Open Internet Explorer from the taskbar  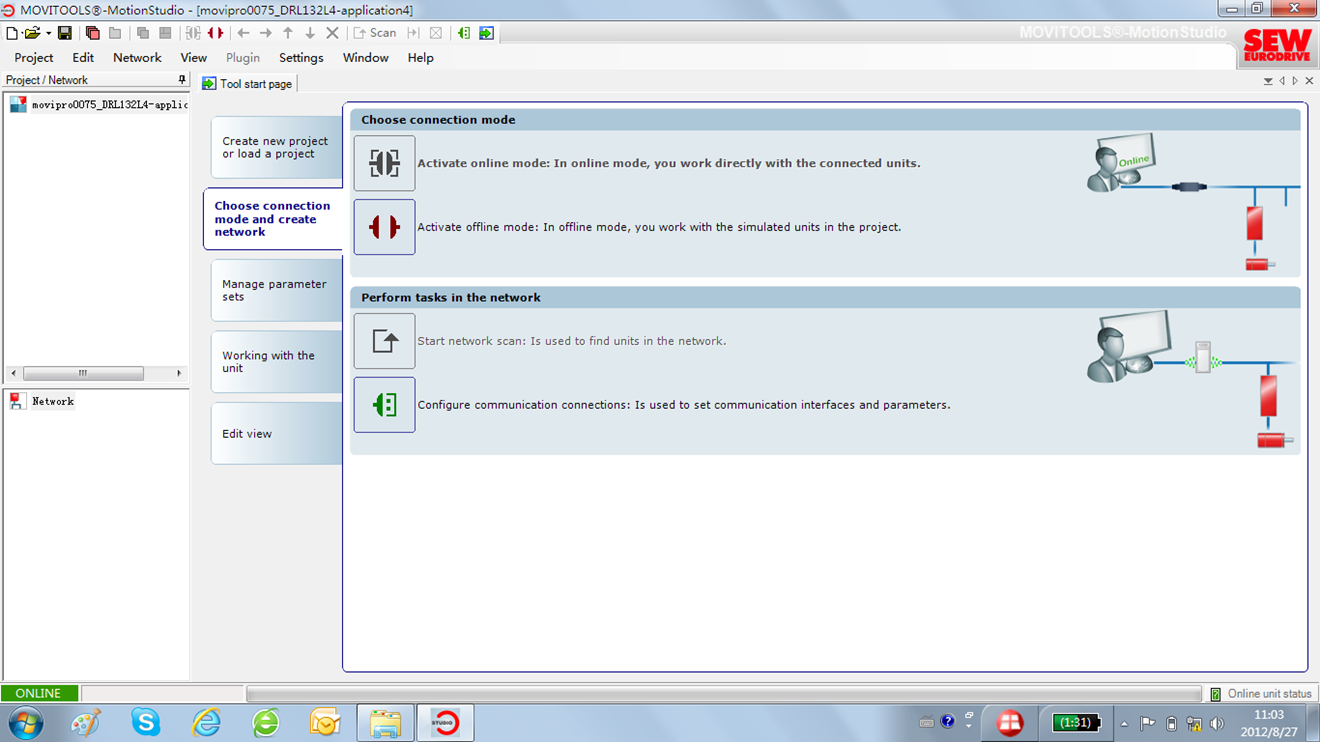click(206, 722)
